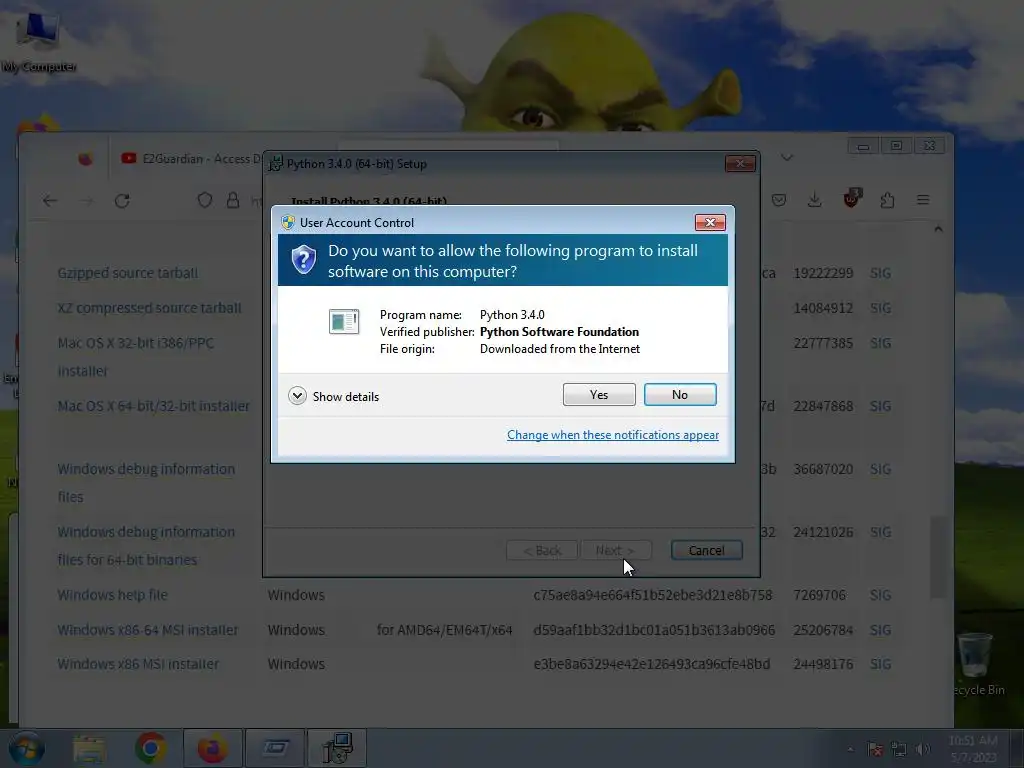Open Windows debug information files for 64-bit binaries
This screenshot has width=1024, height=768.
[x=146, y=545]
